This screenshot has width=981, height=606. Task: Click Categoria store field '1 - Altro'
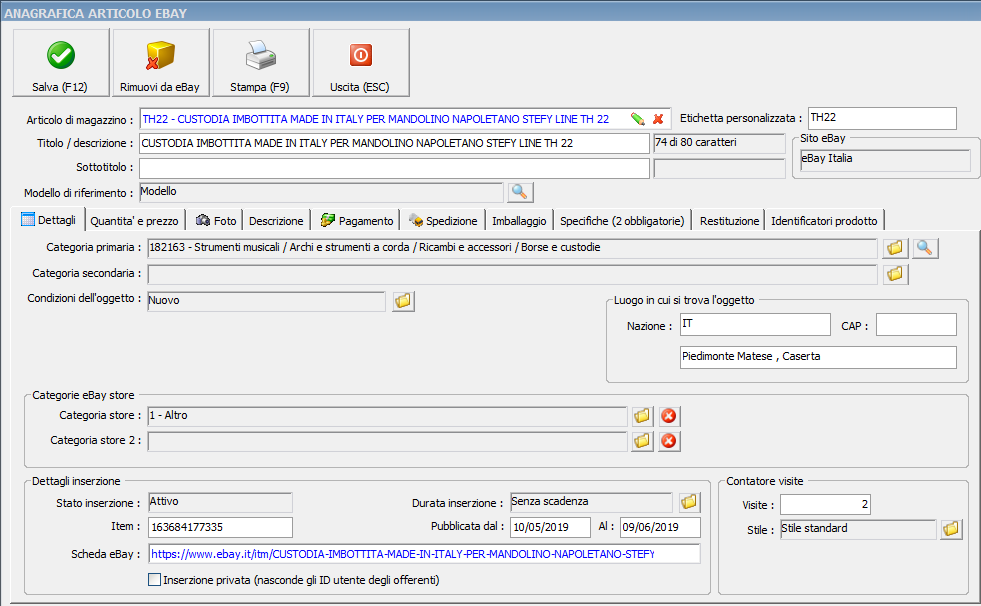[x=387, y=416]
